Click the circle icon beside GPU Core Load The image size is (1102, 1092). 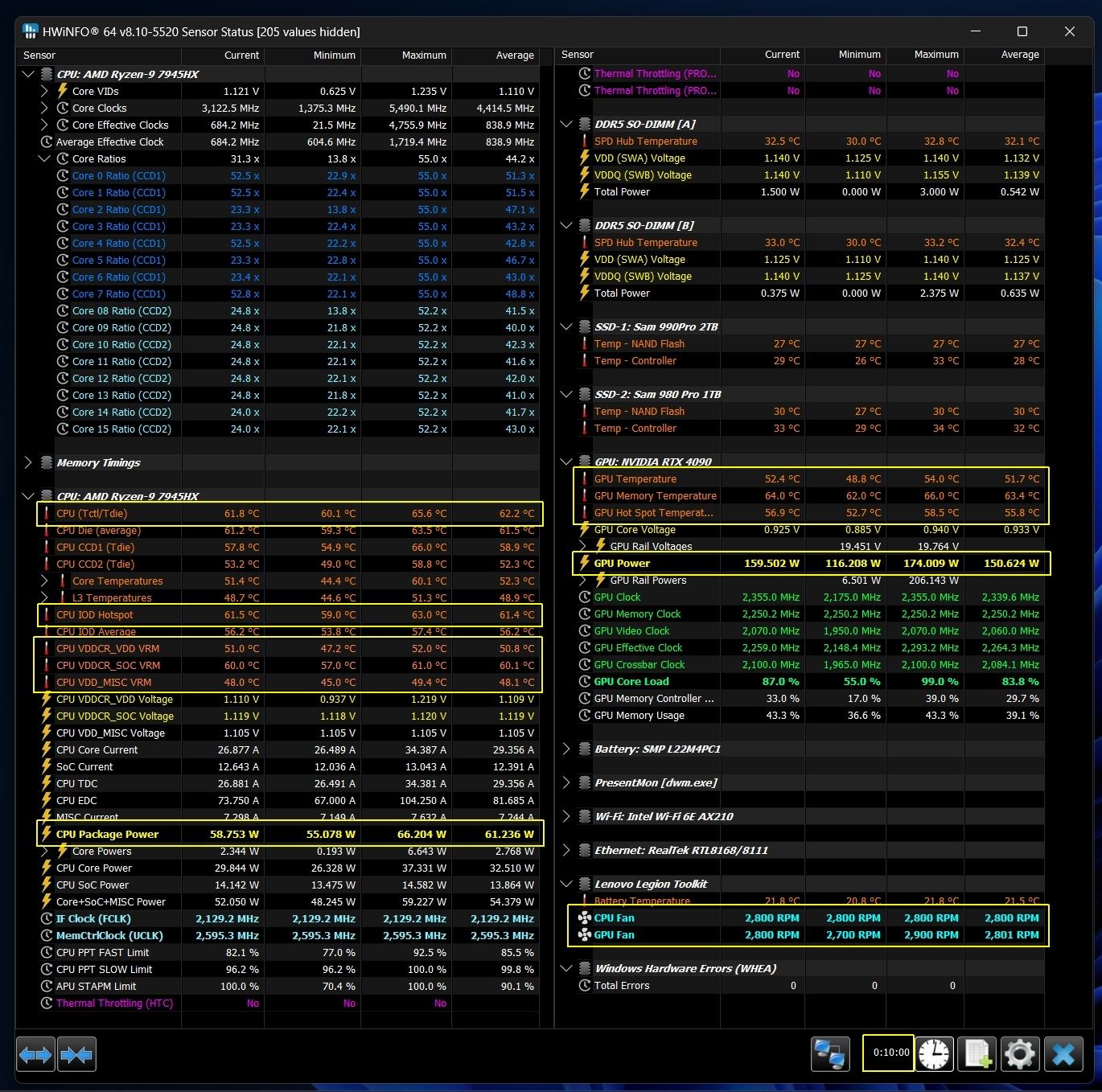585,681
